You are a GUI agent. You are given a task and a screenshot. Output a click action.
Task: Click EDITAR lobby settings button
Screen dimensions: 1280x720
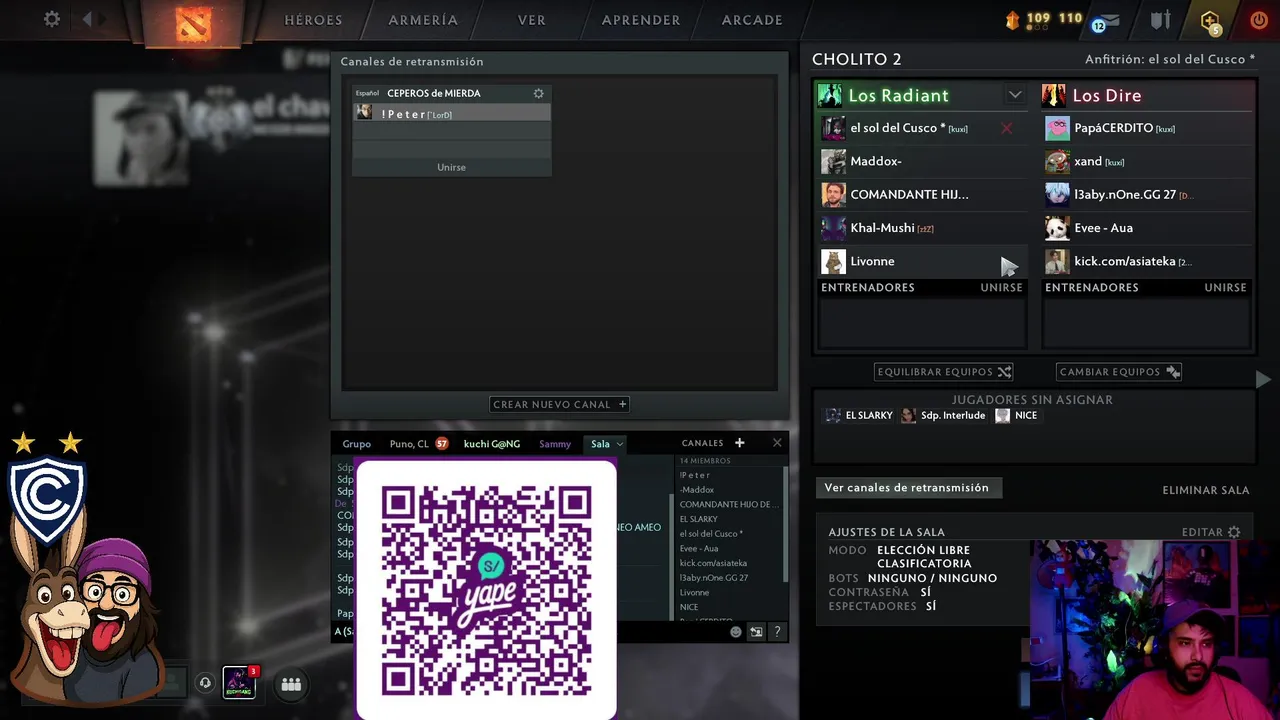click(x=1211, y=532)
